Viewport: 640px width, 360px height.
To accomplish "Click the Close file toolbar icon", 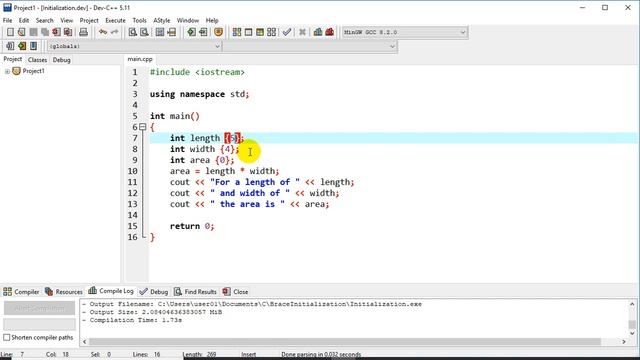I will [56, 32].
